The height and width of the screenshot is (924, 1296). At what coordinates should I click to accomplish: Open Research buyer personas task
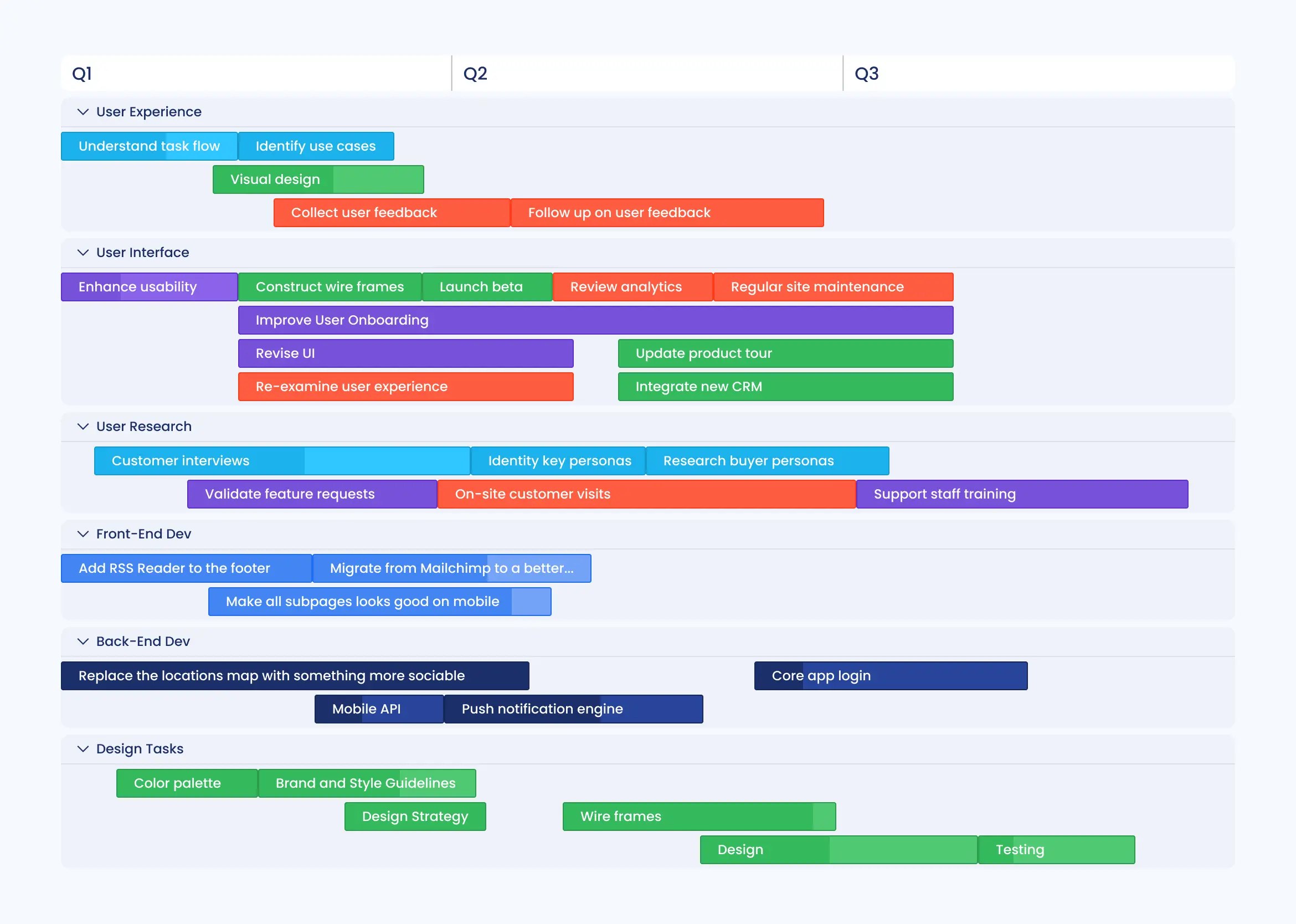click(768, 461)
